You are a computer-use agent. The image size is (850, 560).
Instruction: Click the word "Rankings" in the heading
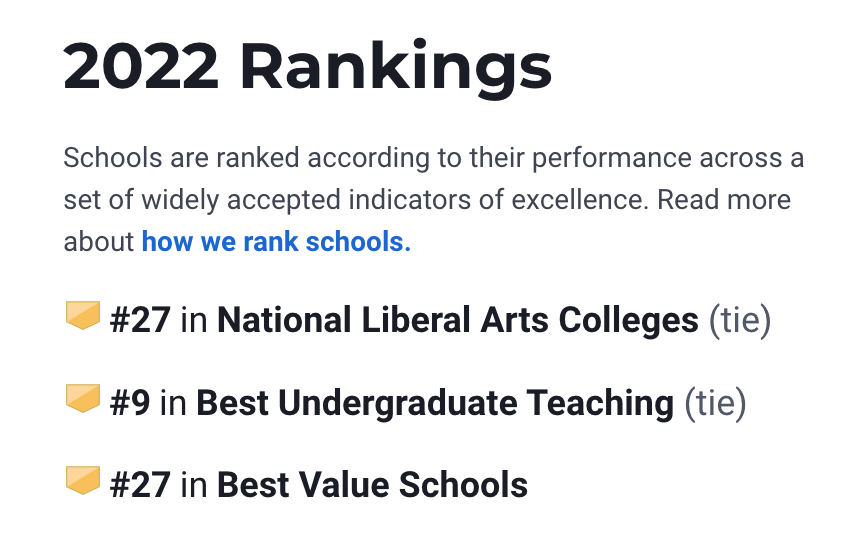395,67
